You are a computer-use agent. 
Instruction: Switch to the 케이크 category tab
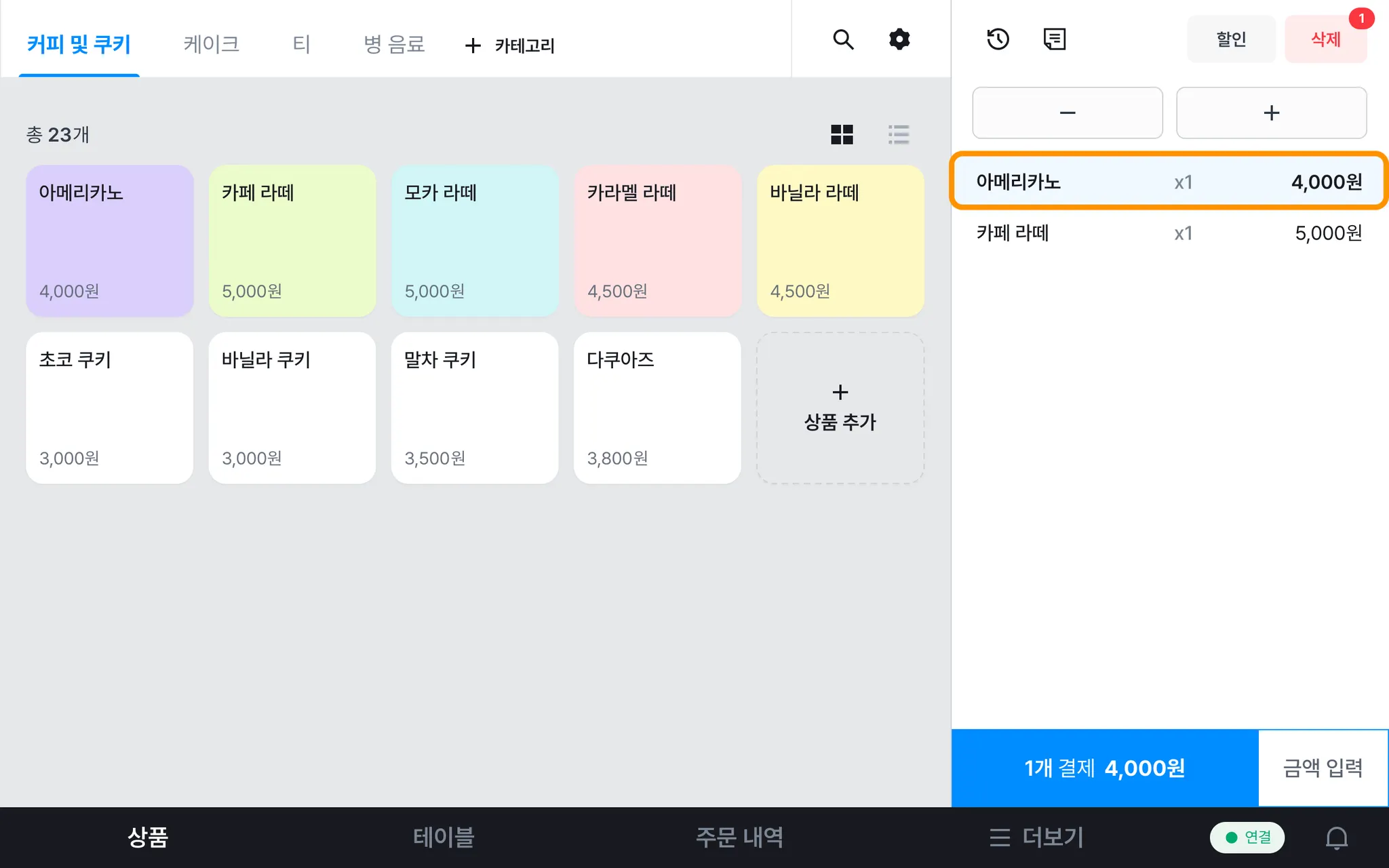click(x=211, y=44)
